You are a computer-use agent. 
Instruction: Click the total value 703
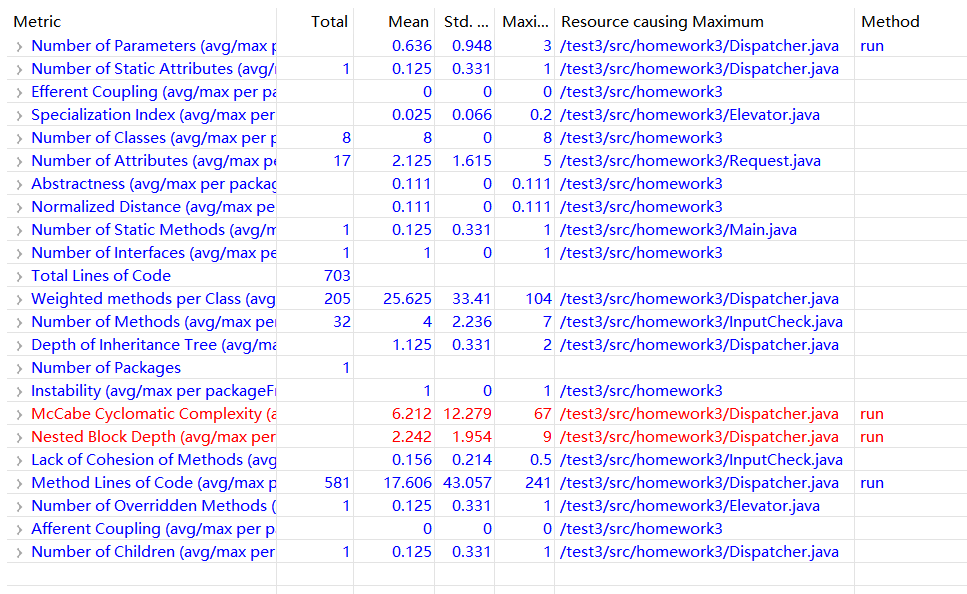pyautogui.click(x=337, y=276)
